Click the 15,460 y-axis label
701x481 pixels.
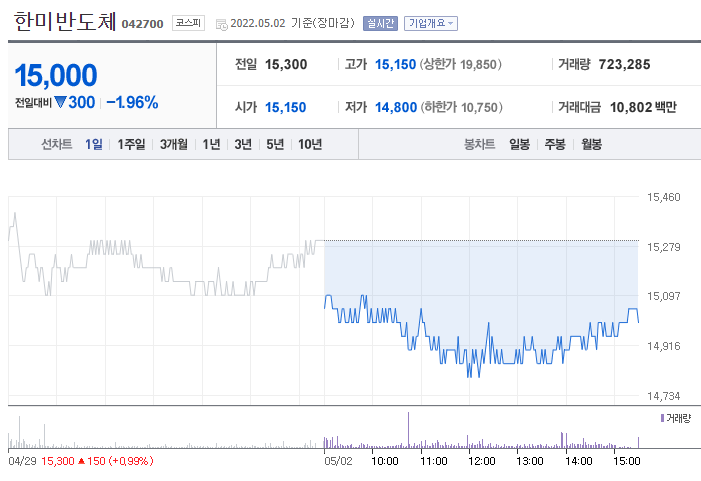[x=663, y=197]
